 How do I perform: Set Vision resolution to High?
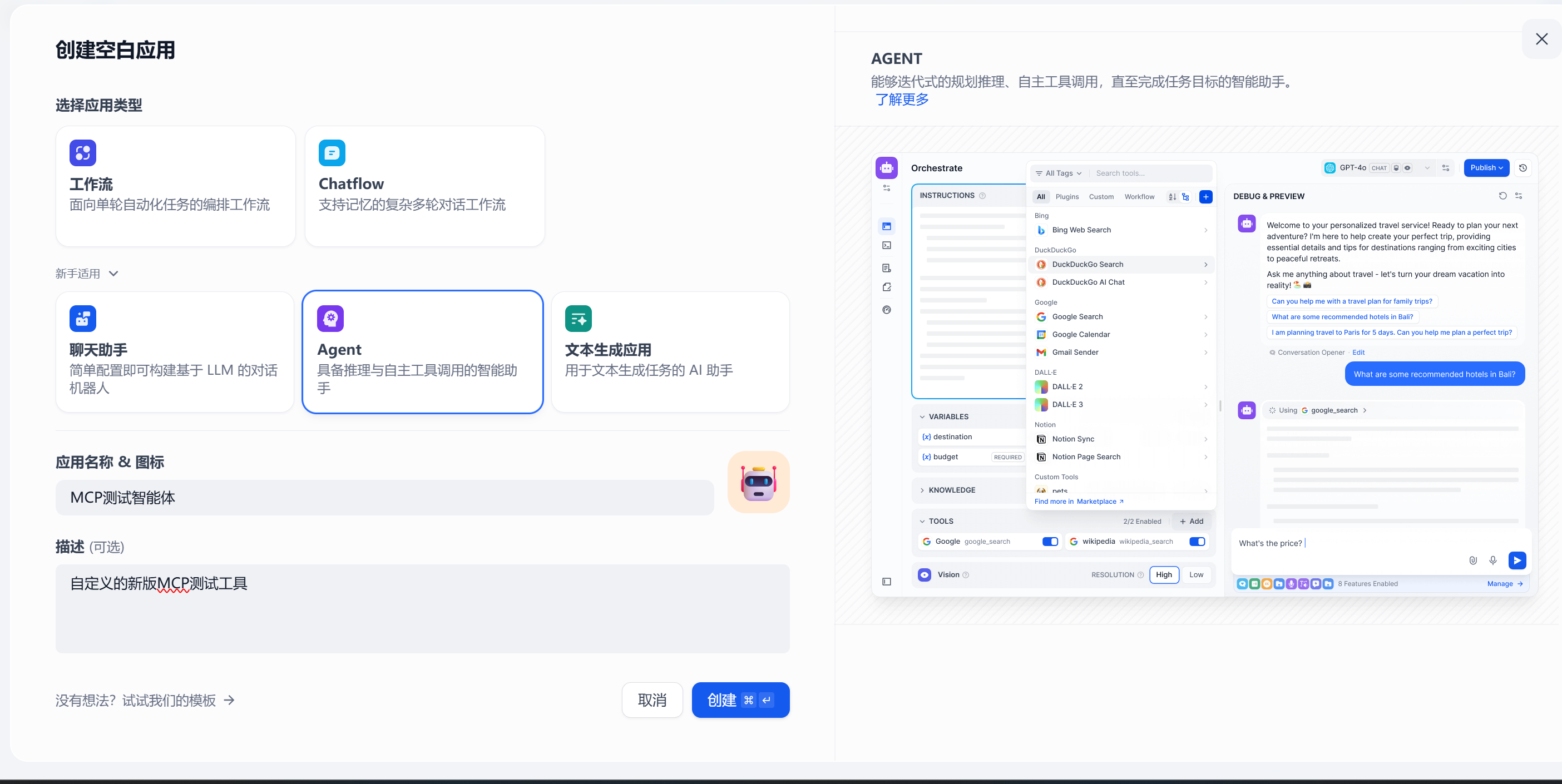pos(1164,575)
